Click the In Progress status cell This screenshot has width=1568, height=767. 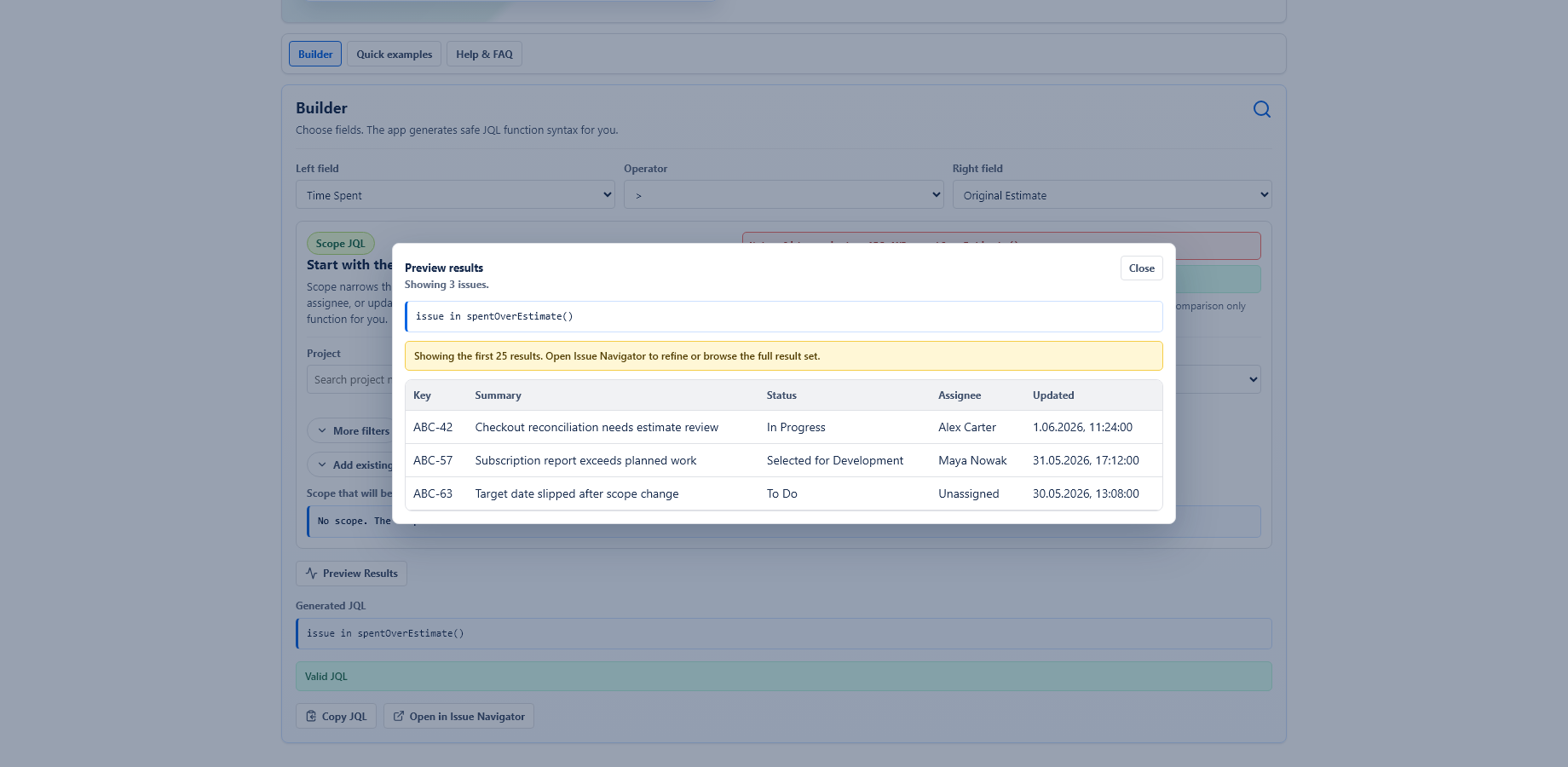point(796,427)
